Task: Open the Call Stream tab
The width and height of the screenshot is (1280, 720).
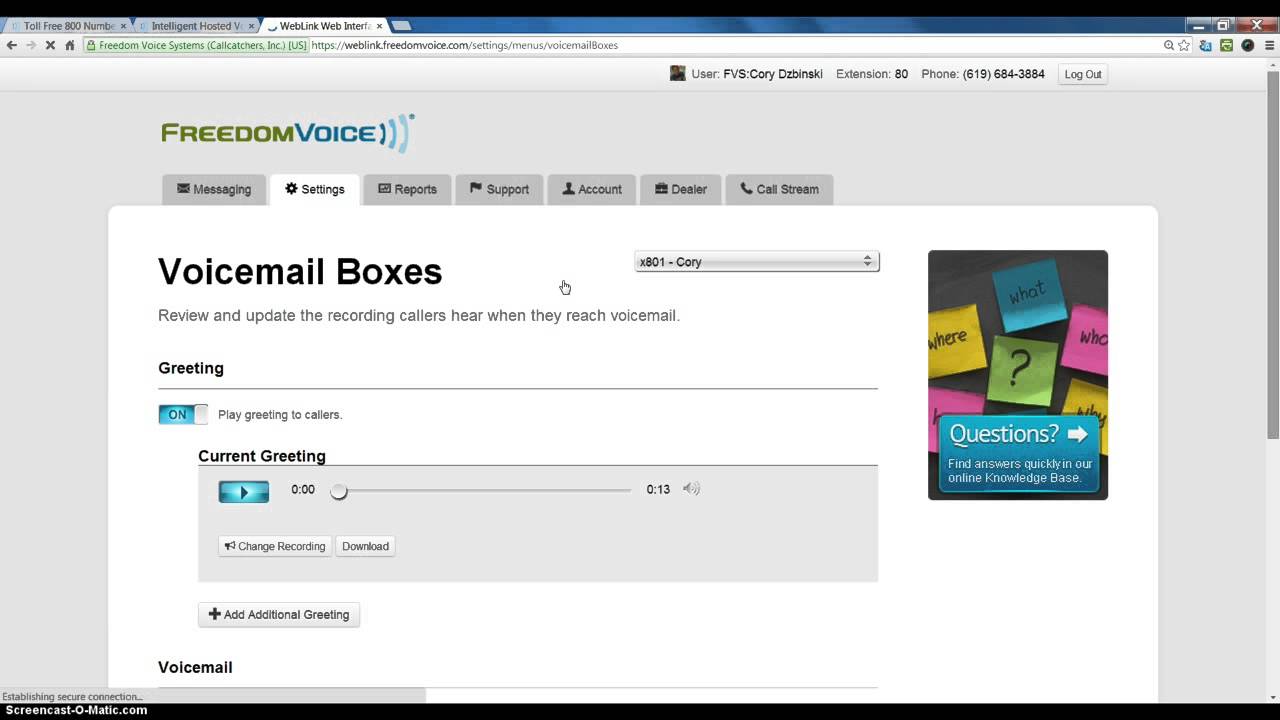Action: 779,189
